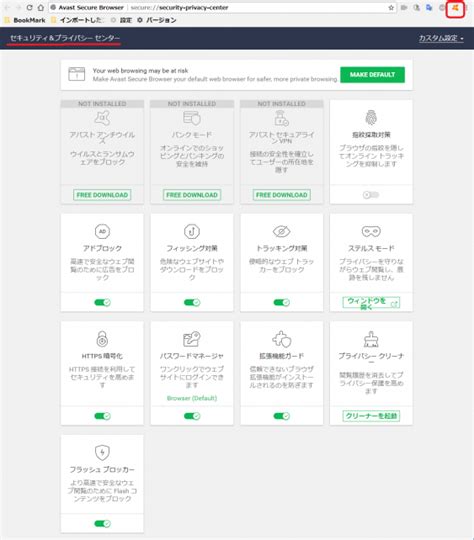The image size is (474, 540).
Task: Enable the 指紋採取対策 toggle
Action: [x=371, y=195]
